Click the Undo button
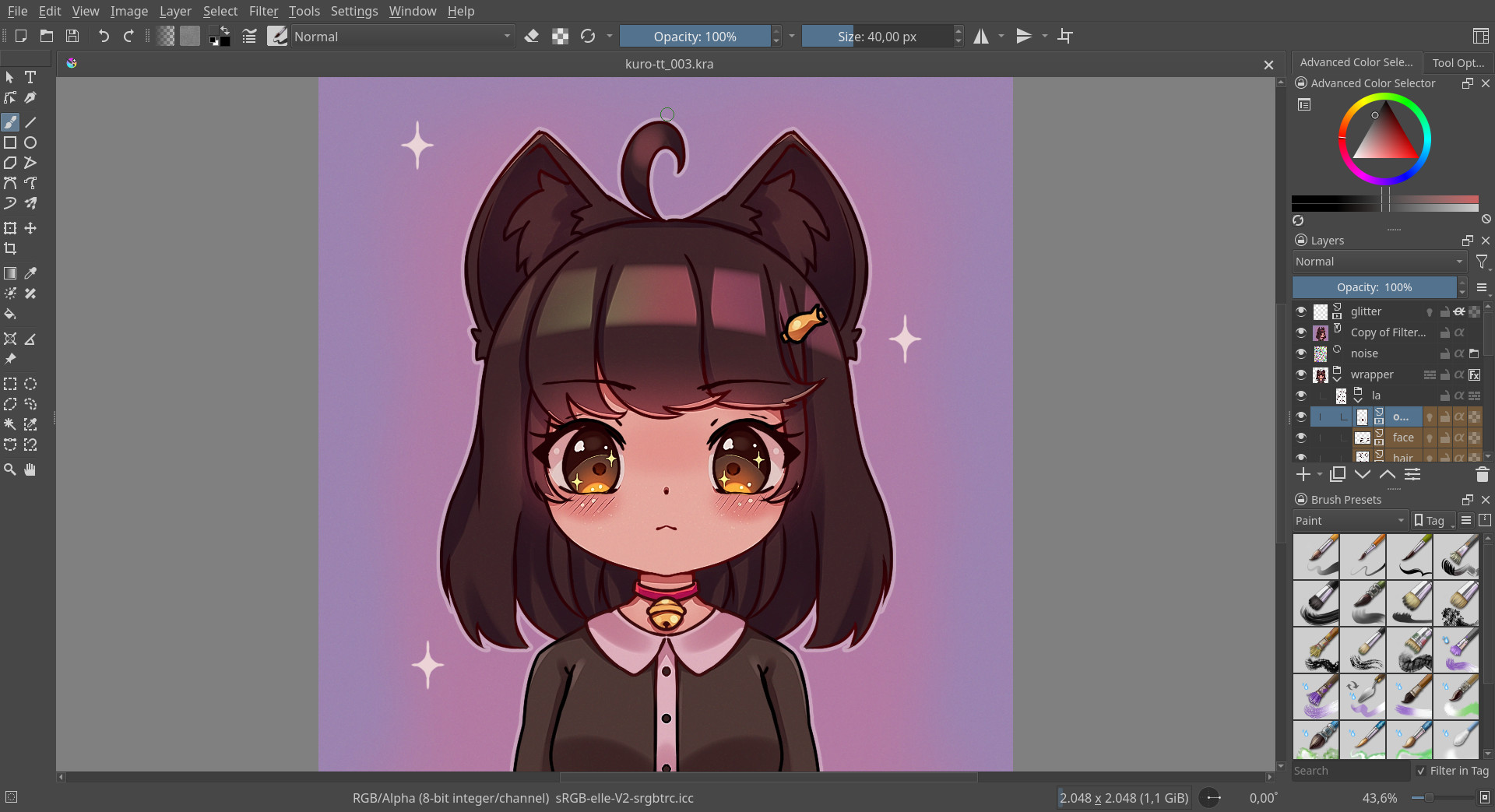Screen dimensions: 1495x812 [x=103, y=36]
